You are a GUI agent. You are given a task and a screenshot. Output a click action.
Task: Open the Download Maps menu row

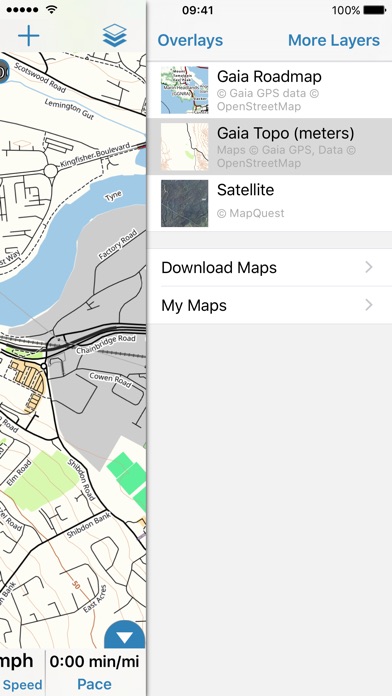(x=269, y=268)
